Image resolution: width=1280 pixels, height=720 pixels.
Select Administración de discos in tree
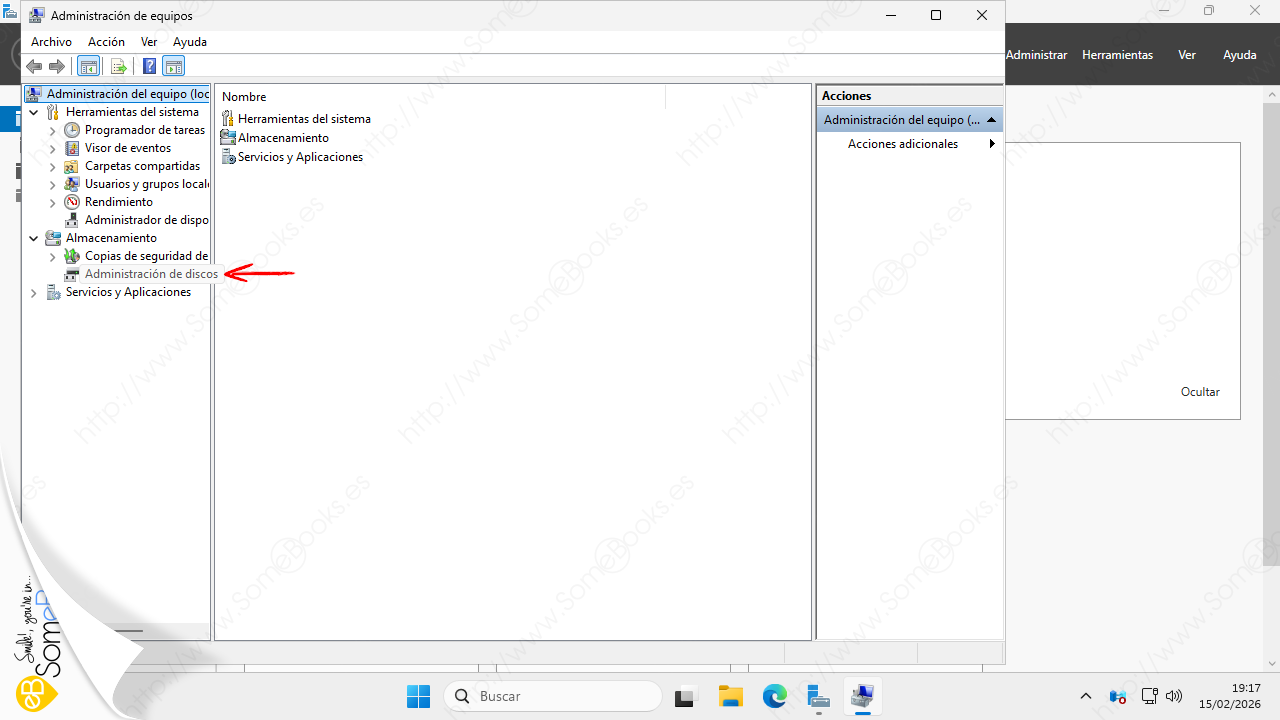(x=151, y=274)
